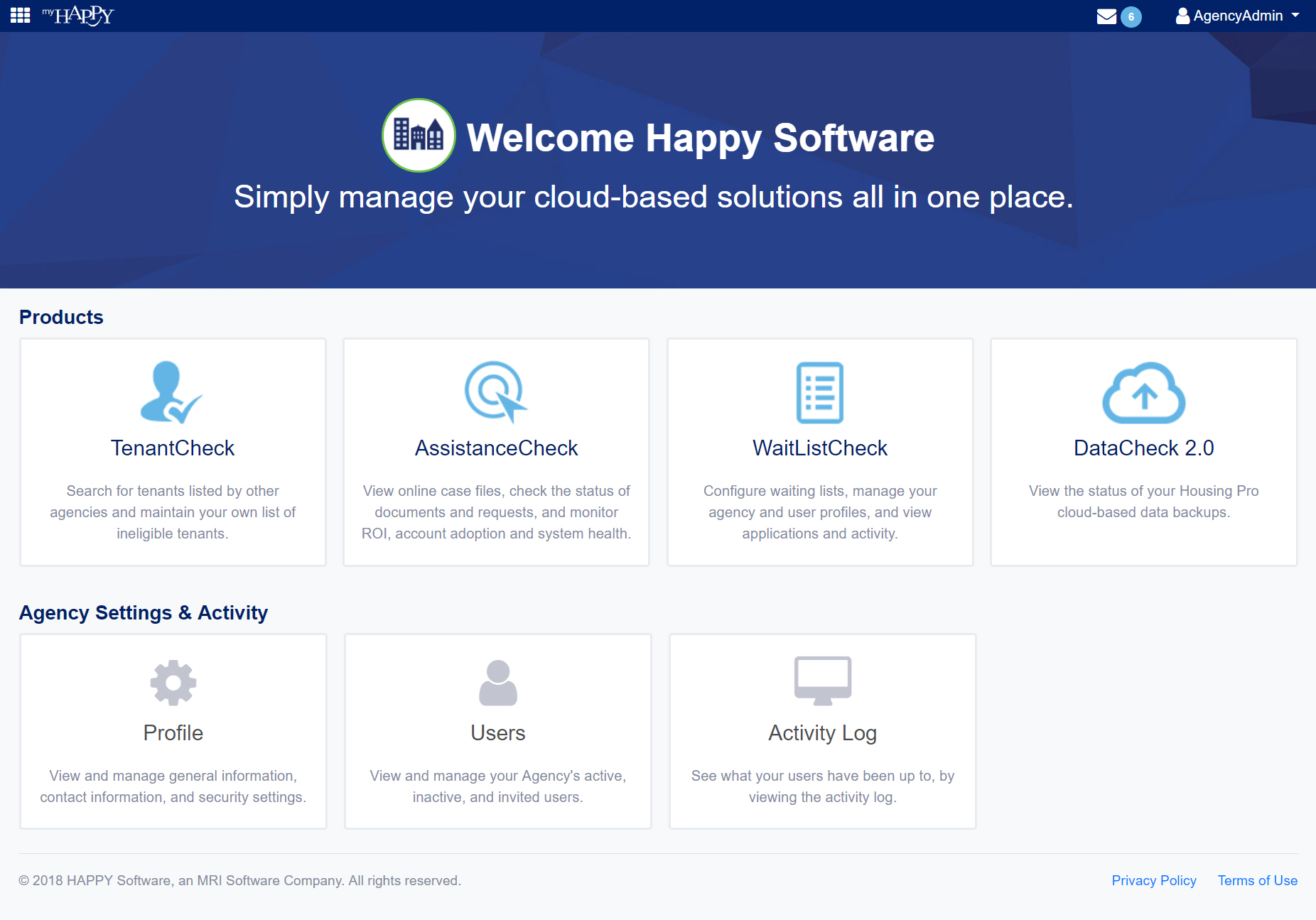Open the DataCheck 2.0 product title
The image size is (1316, 920).
[1143, 448]
